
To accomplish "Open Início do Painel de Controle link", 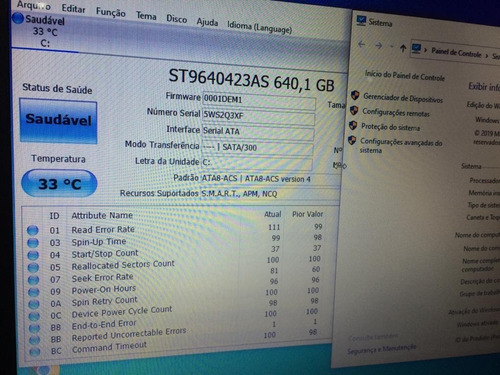I will tap(405, 76).
